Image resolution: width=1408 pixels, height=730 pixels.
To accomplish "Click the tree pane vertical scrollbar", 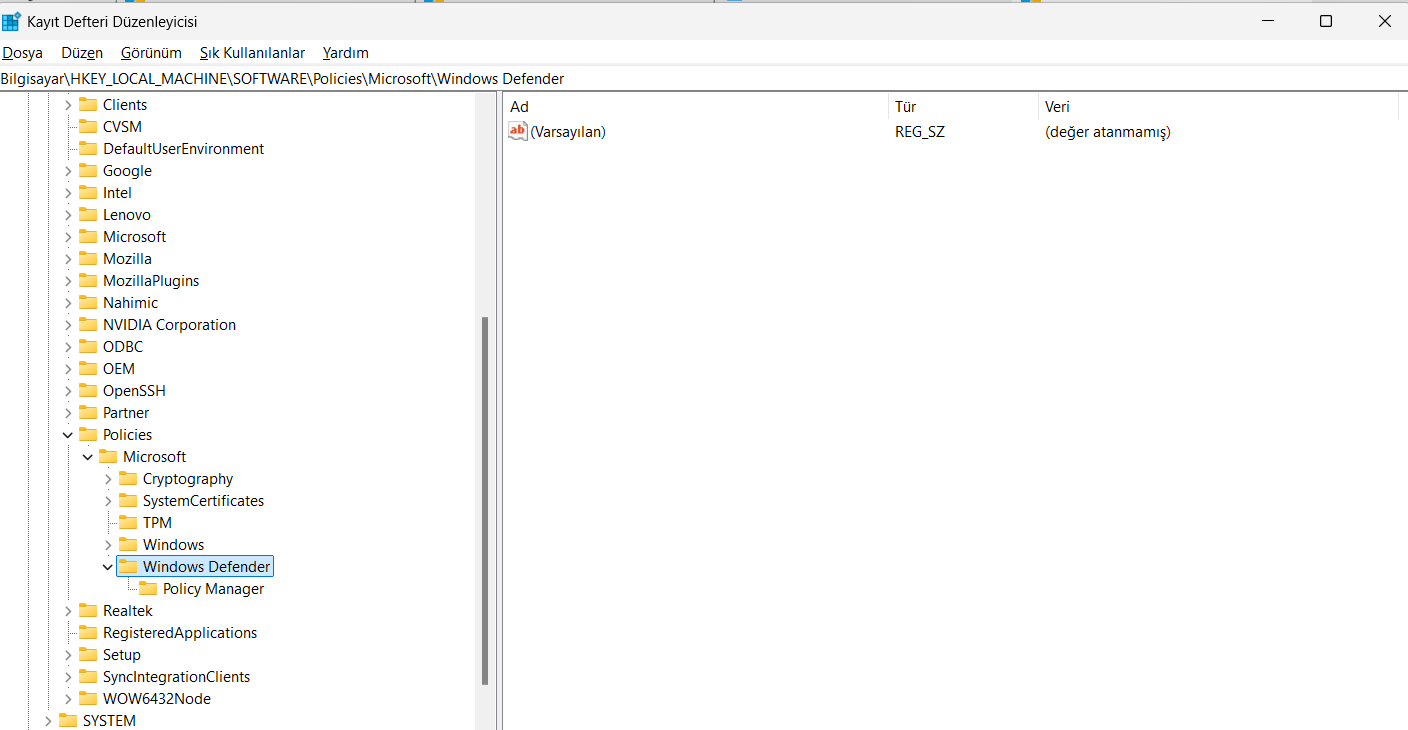I will [x=485, y=500].
